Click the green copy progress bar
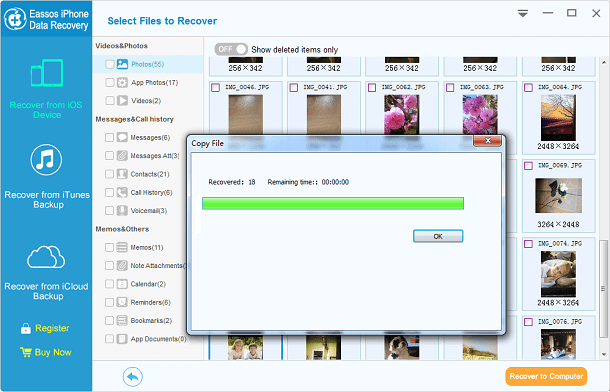The height and width of the screenshot is (392, 610). [x=333, y=203]
